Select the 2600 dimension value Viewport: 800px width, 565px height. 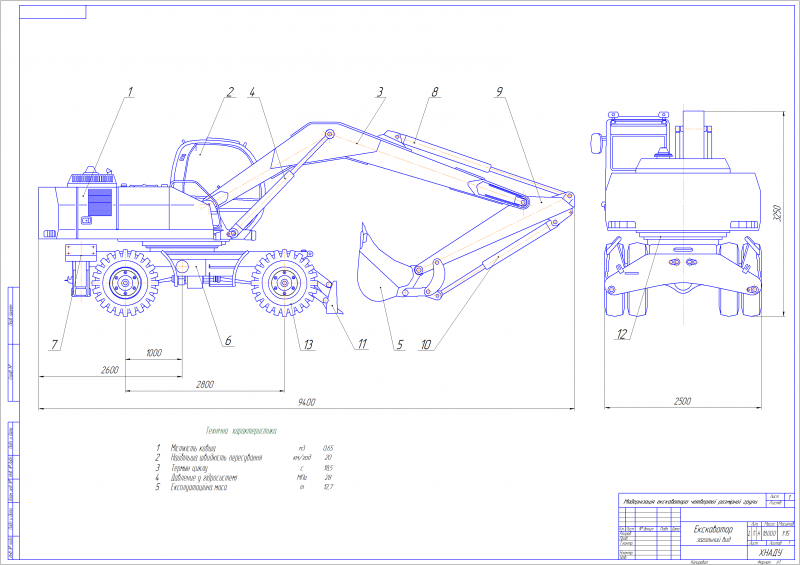coord(110,370)
